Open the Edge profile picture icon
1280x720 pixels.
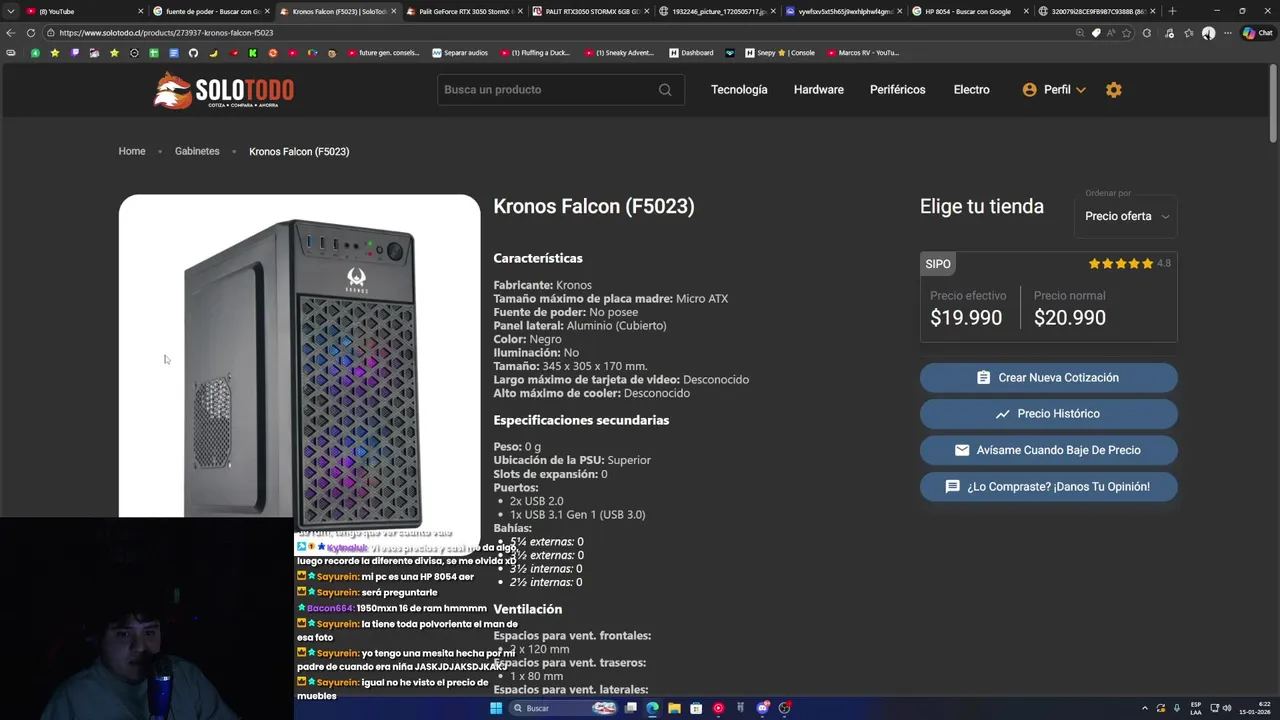point(1208,33)
